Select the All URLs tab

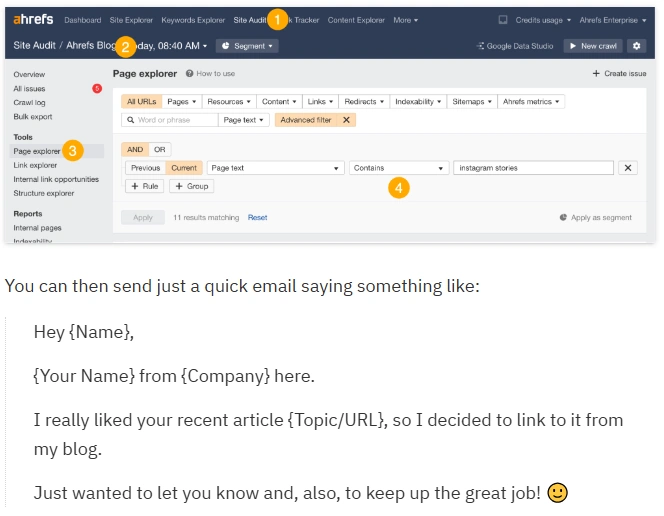pyautogui.click(x=141, y=102)
